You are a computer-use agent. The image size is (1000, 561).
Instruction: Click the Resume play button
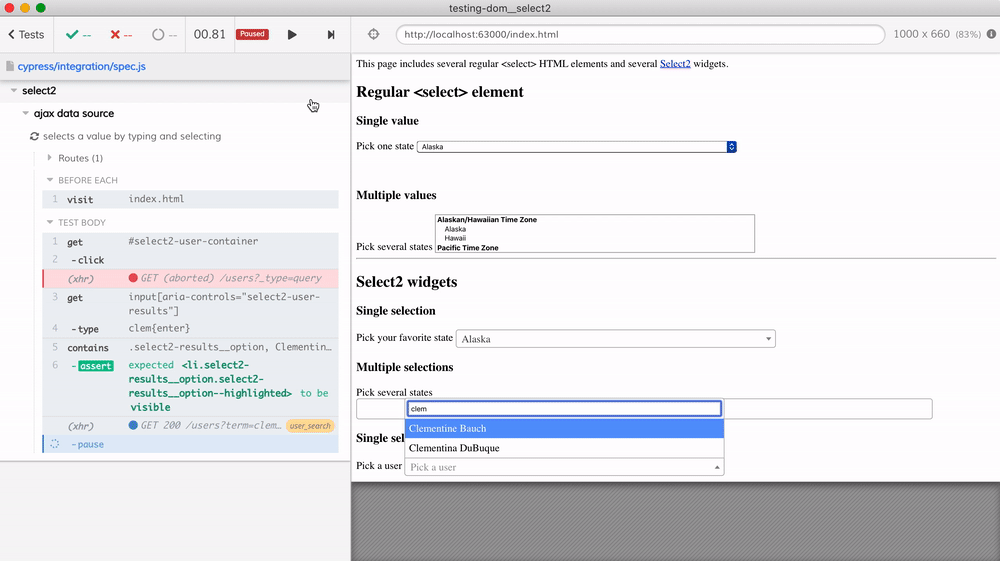point(292,34)
